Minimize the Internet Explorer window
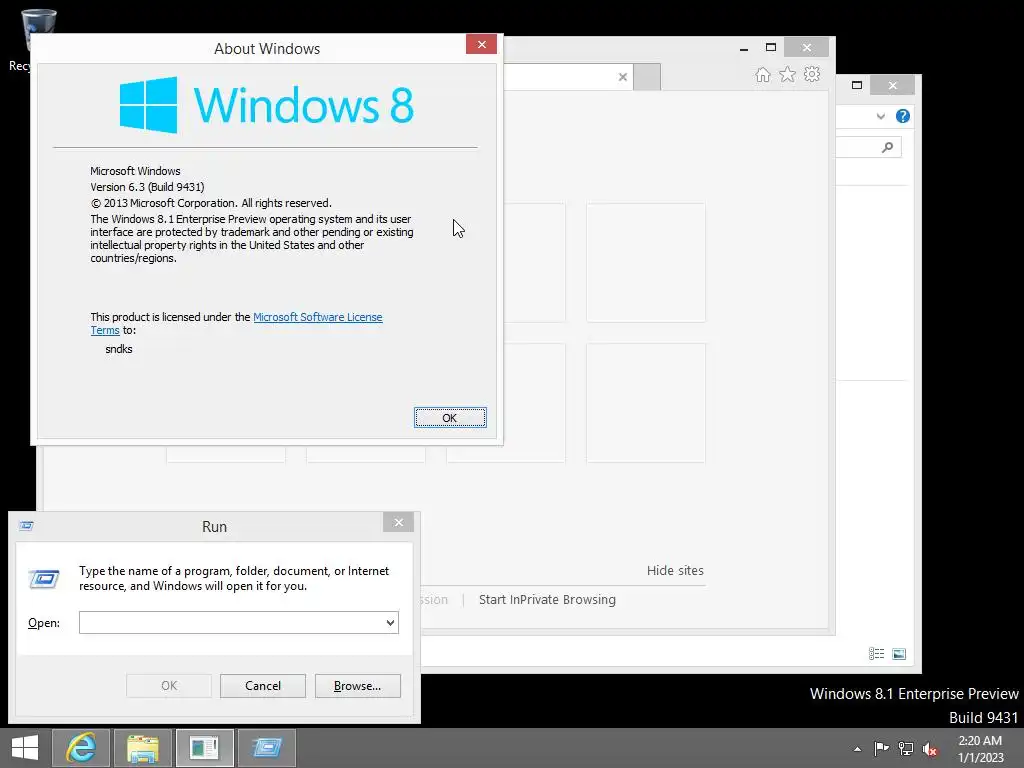Viewport: 1024px width, 768px height. [x=744, y=48]
